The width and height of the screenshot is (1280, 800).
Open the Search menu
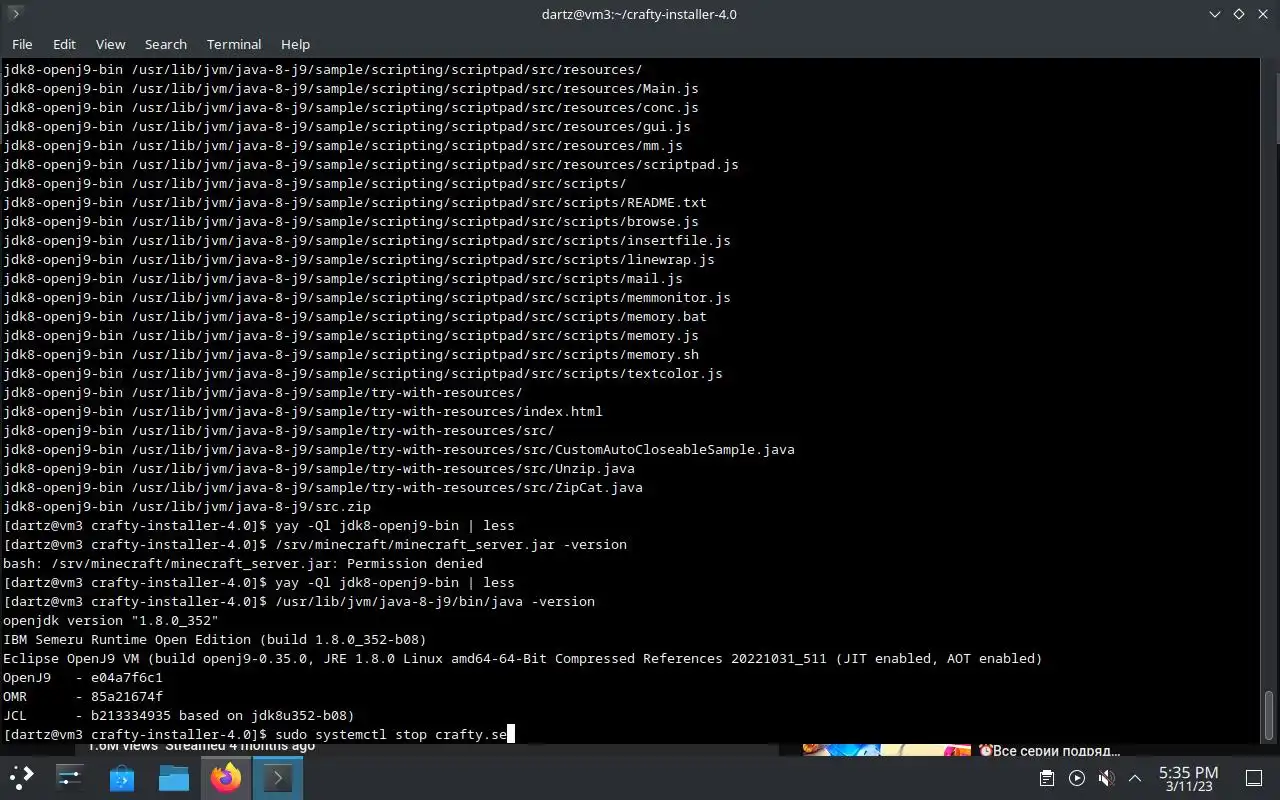point(166,44)
